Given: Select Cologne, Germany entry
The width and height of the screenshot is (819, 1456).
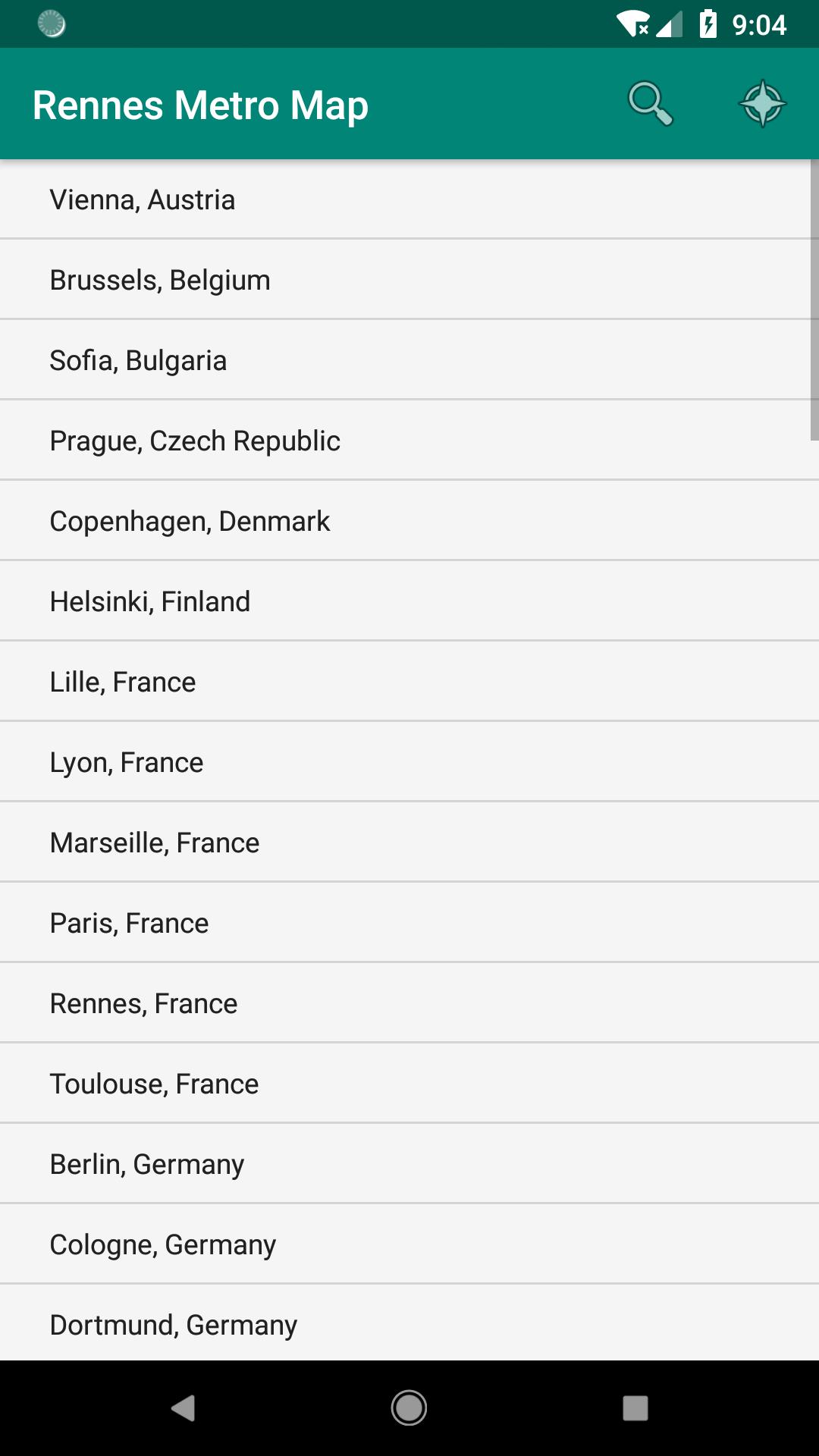Looking at the screenshot, I should pos(409,1244).
